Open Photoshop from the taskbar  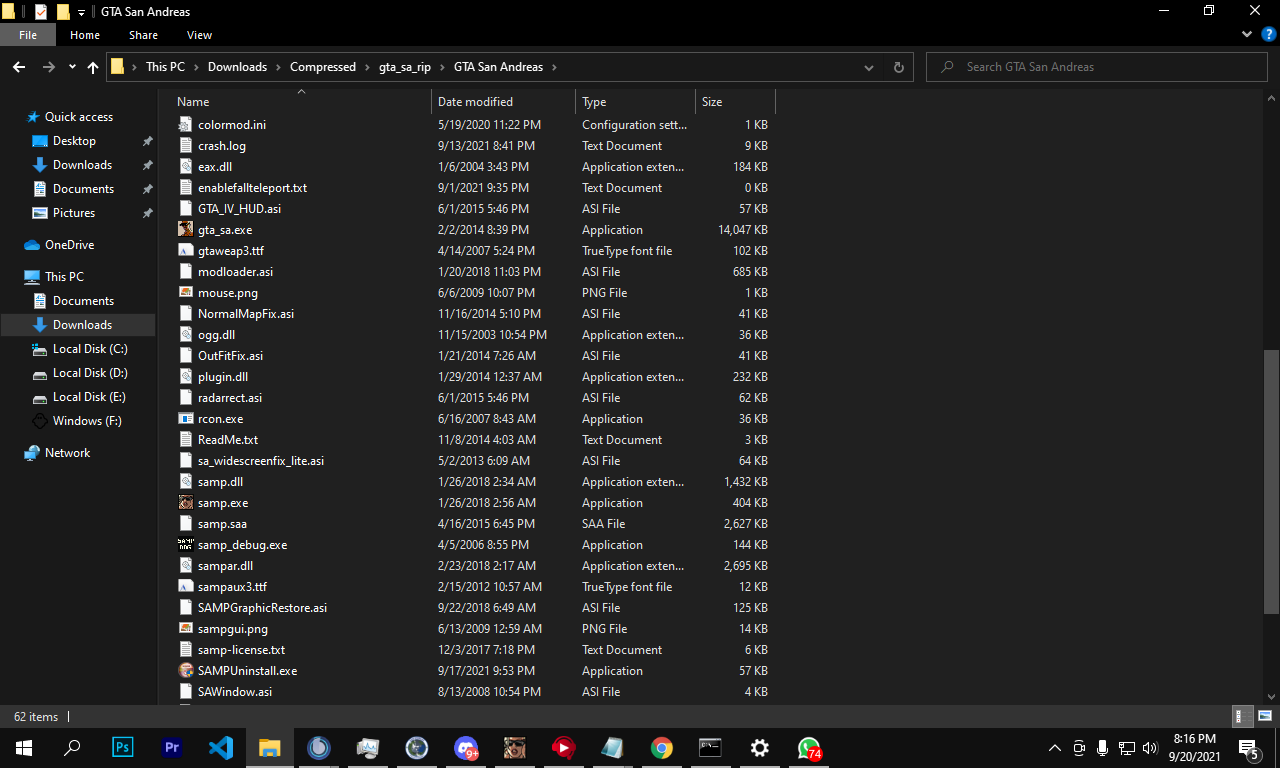click(123, 747)
